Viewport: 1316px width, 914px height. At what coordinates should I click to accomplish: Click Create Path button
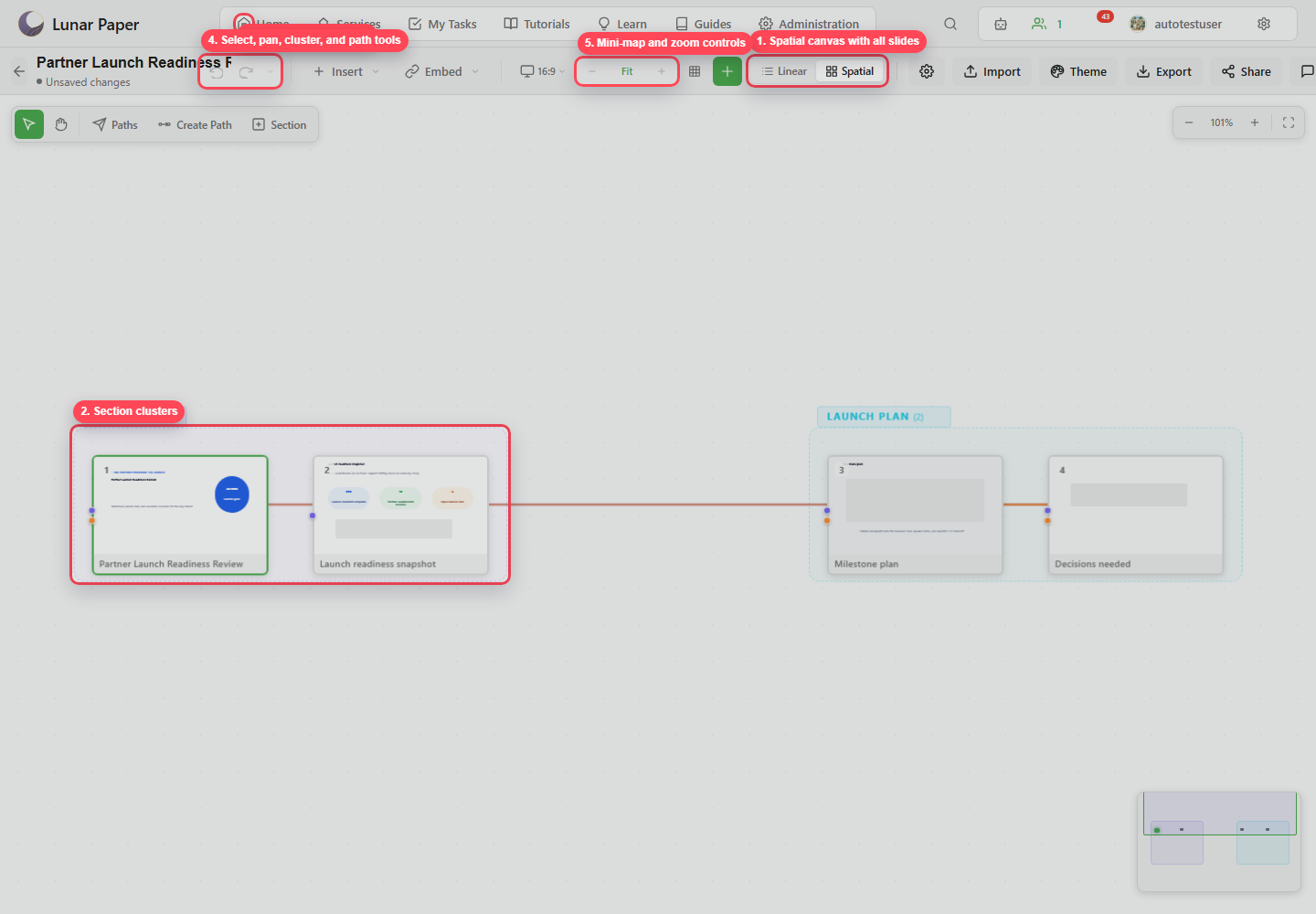pyautogui.click(x=195, y=124)
